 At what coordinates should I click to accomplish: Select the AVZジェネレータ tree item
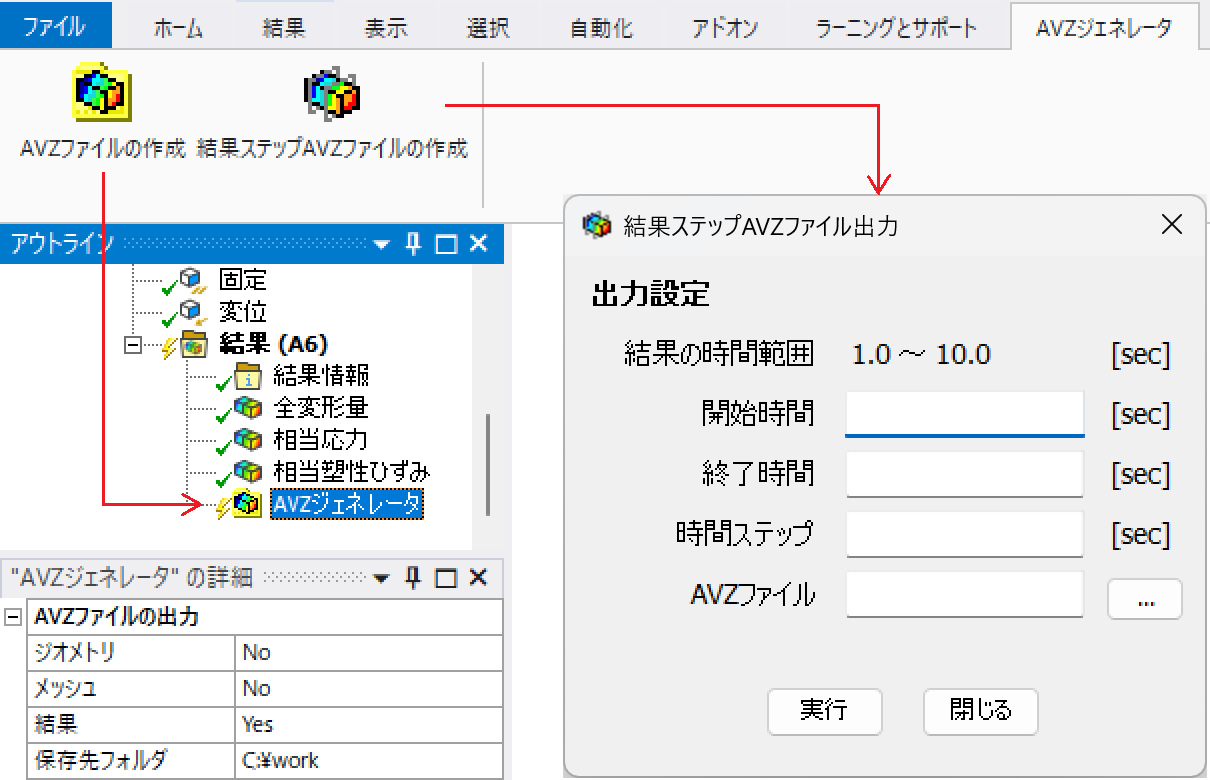point(347,504)
